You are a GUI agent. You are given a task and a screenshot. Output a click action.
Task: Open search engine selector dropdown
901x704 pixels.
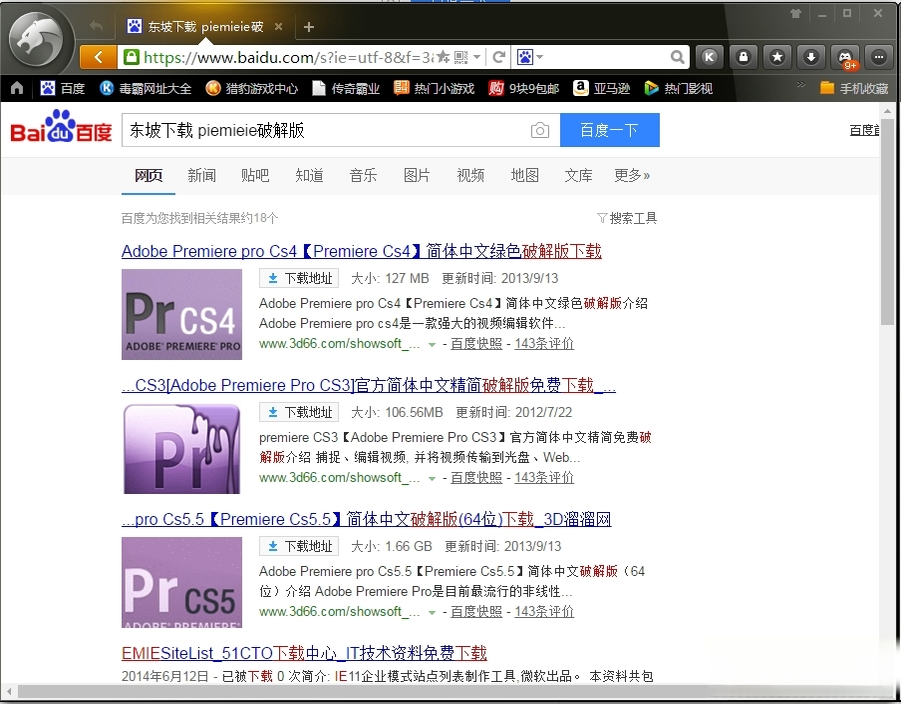tap(530, 57)
